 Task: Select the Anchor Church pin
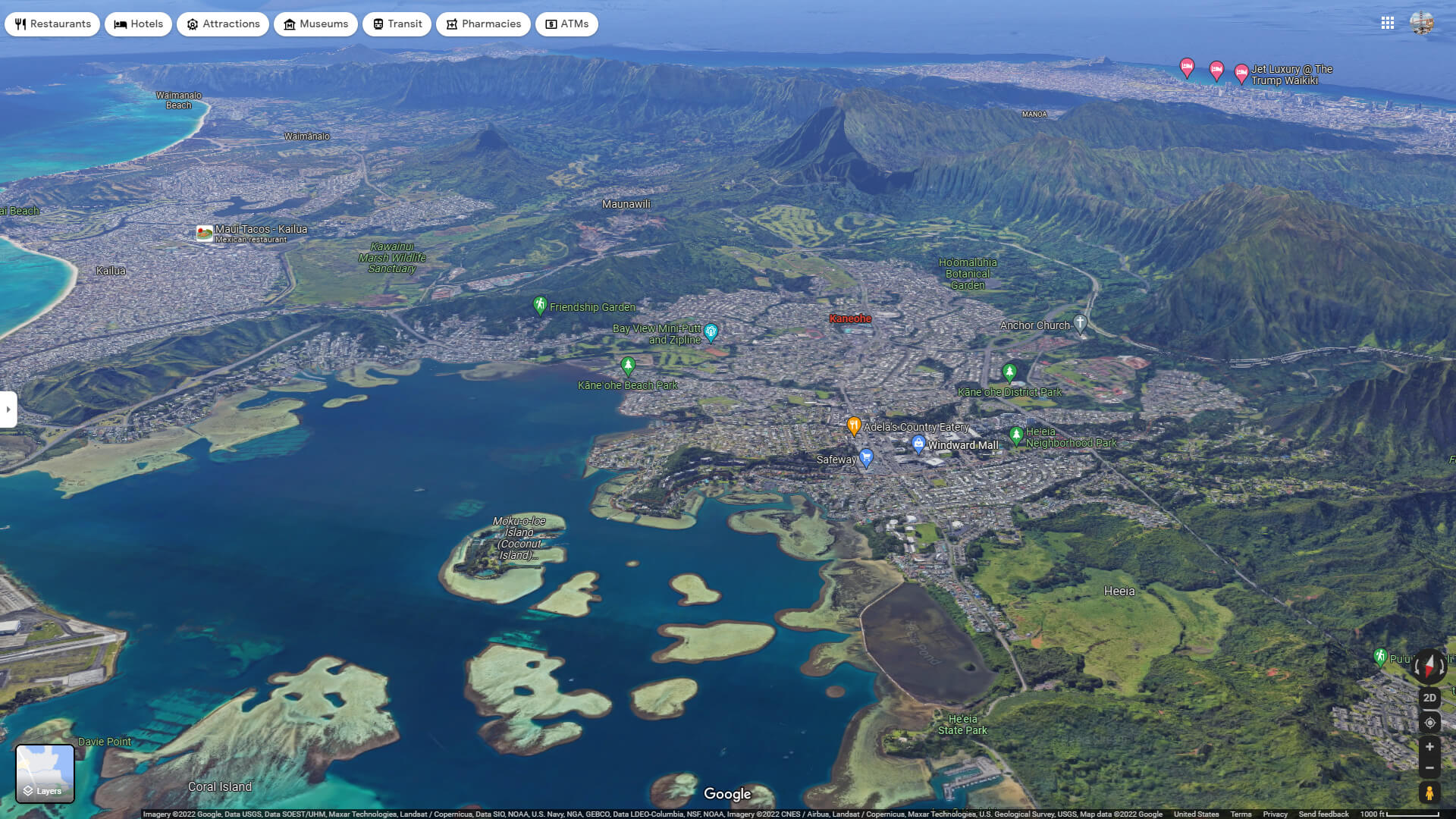(1080, 323)
